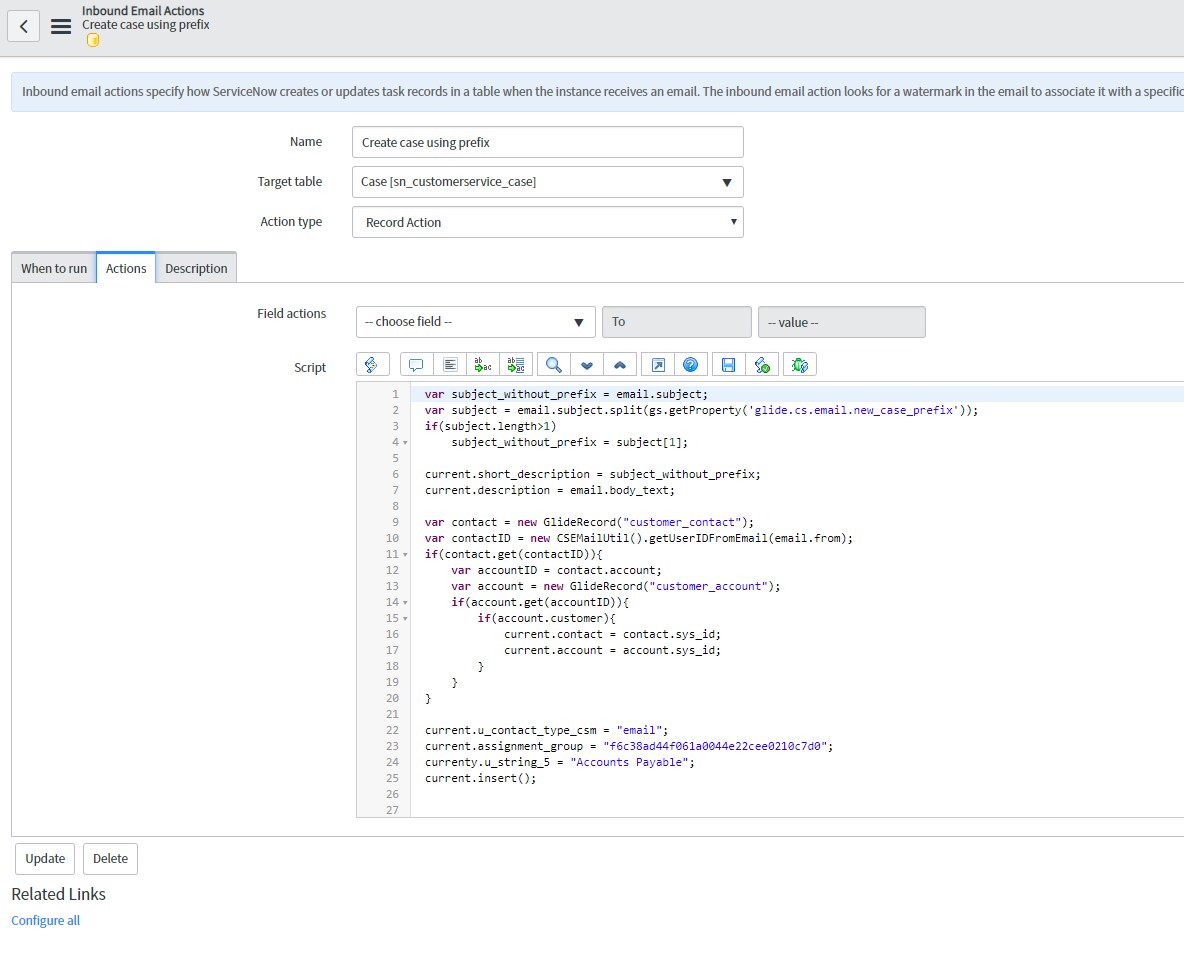Collapse the code fold at line 11

(x=405, y=555)
